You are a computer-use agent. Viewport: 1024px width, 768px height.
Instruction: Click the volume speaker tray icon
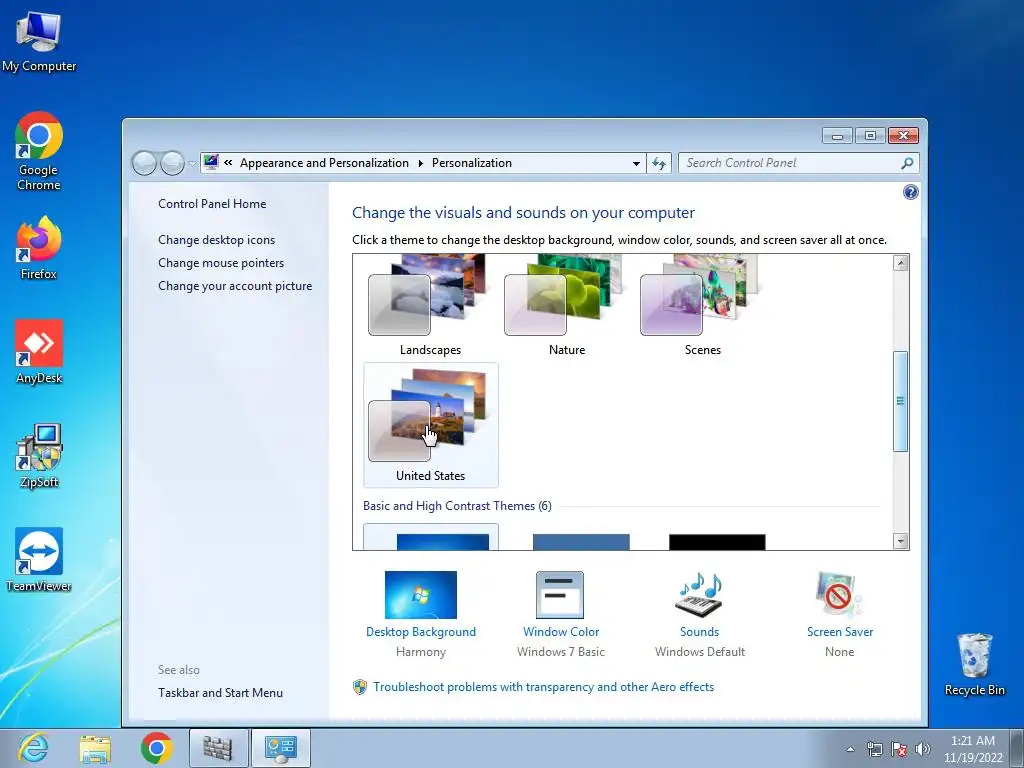pyautogui.click(x=923, y=749)
